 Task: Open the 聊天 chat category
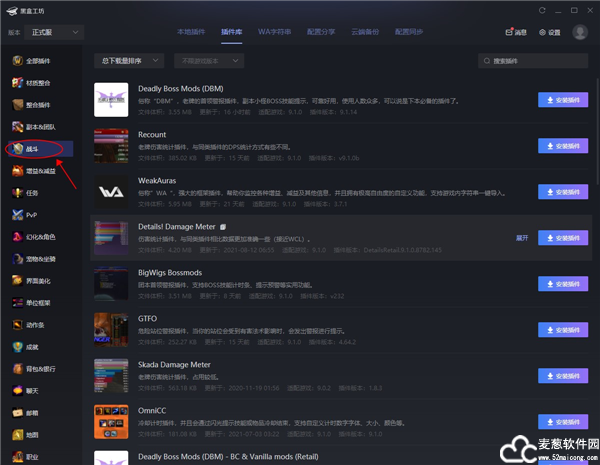[25, 391]
